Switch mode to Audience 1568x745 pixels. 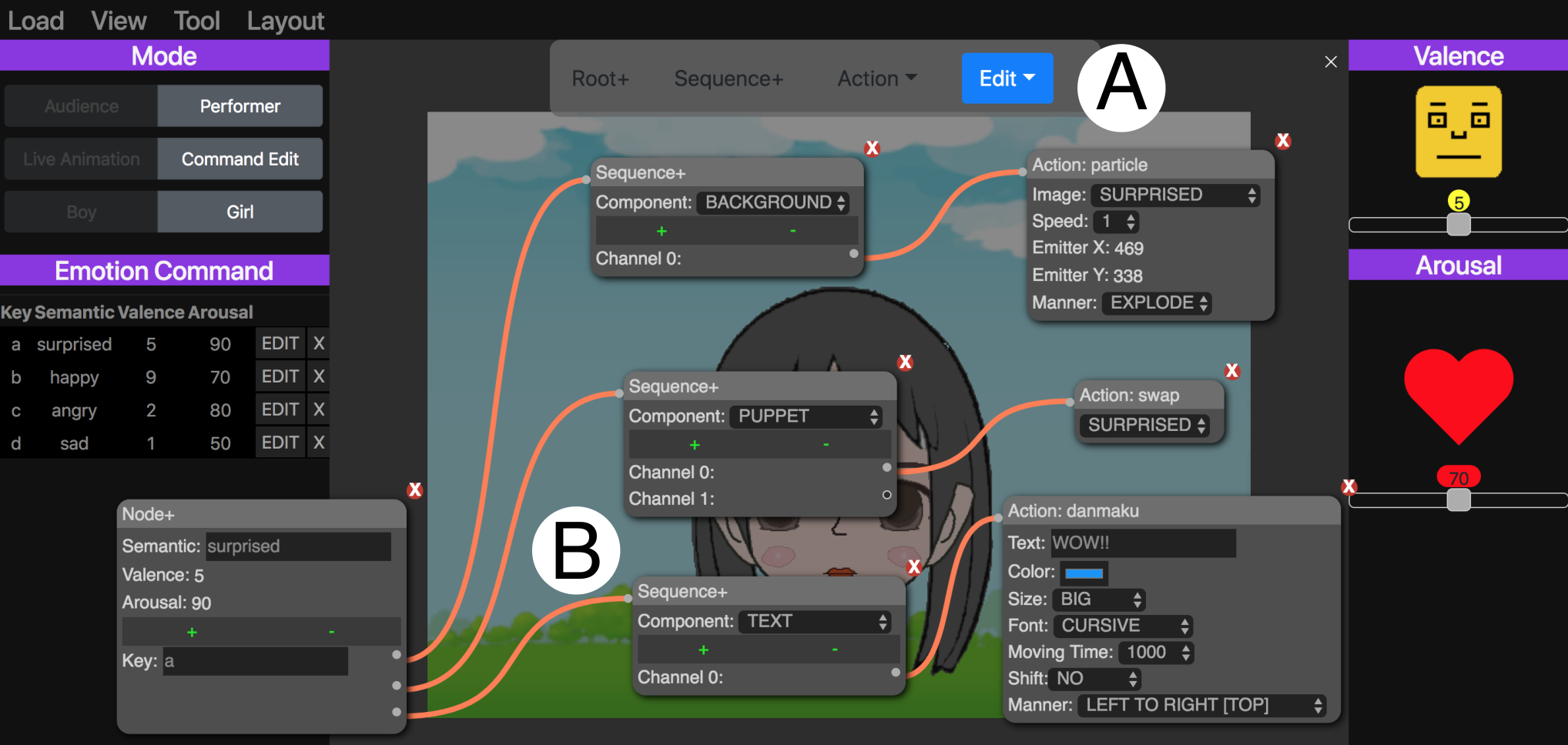[x=82, y=106]
